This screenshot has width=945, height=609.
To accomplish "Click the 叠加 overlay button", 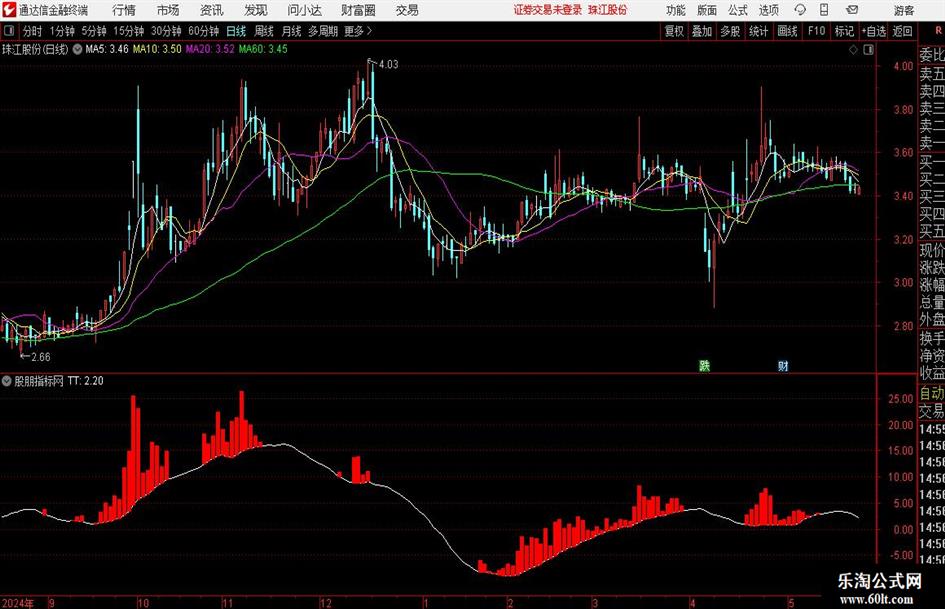I will coord(702,31).
